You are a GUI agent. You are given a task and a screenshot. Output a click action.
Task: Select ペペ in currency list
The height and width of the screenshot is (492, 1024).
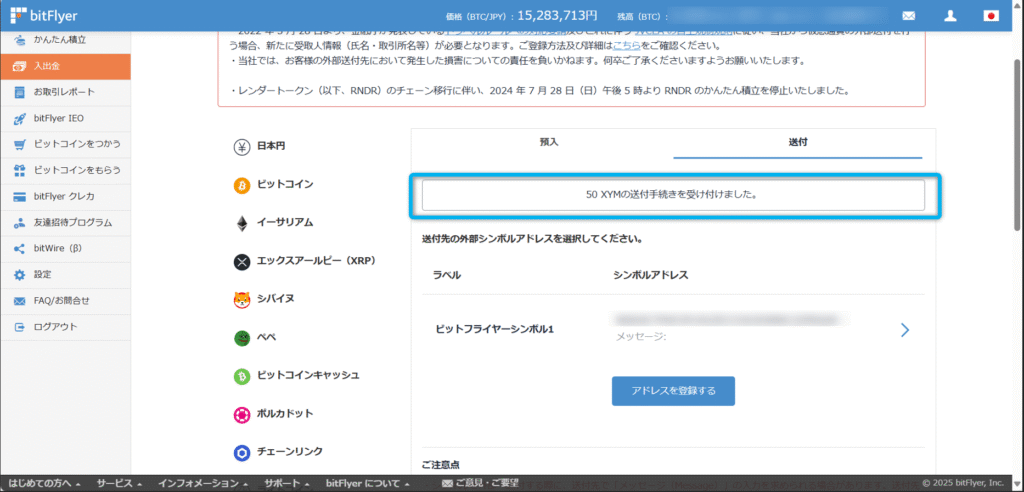click(x=266, y=337)
